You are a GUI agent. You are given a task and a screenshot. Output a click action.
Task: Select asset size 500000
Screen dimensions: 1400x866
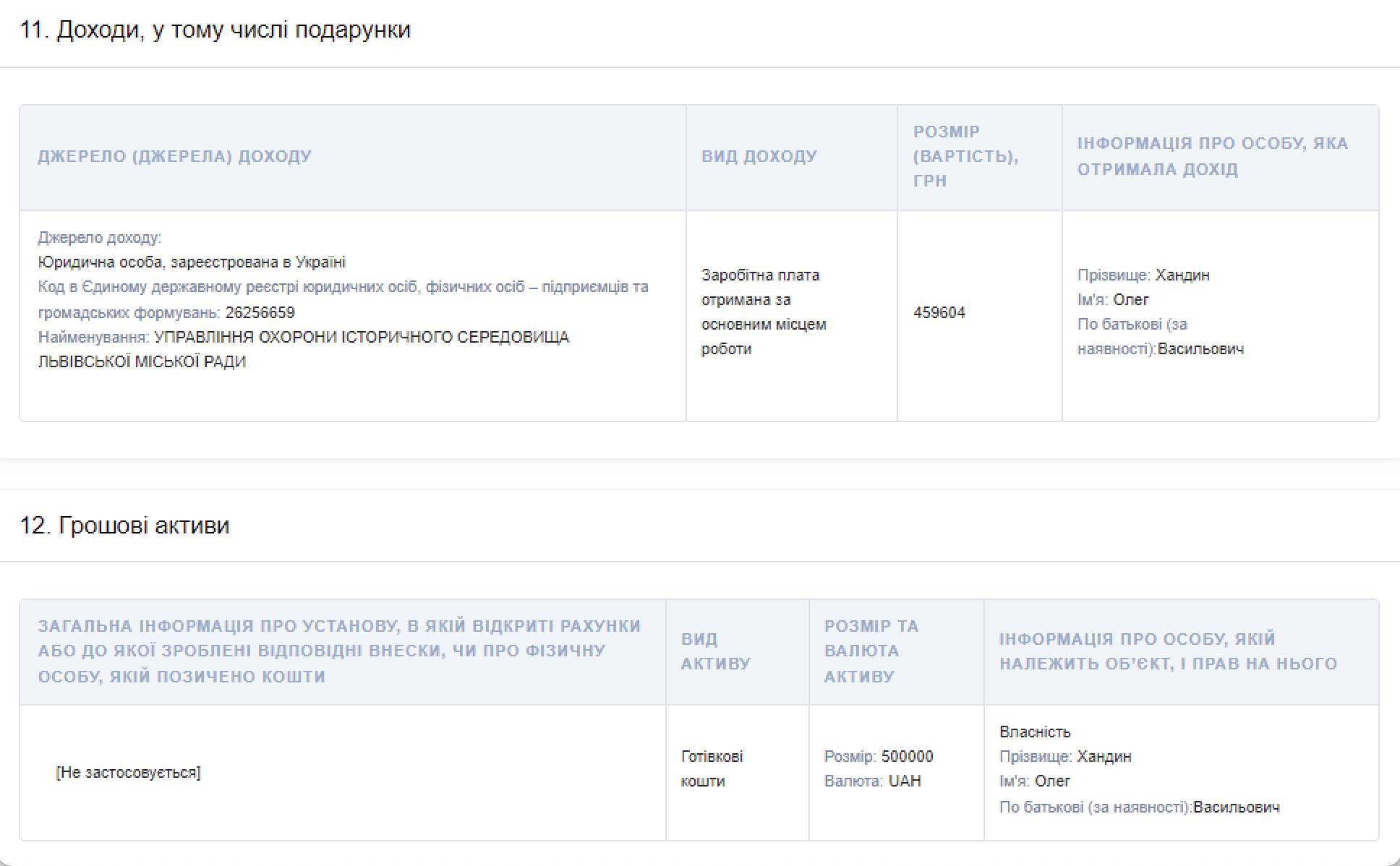click(907, 756)
